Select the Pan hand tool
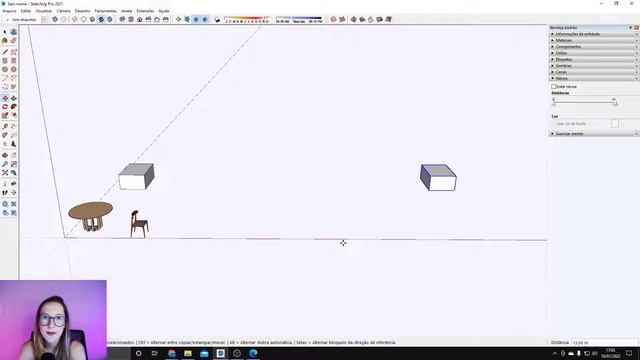This screenshot has width=640, height=360. (13, 156)
